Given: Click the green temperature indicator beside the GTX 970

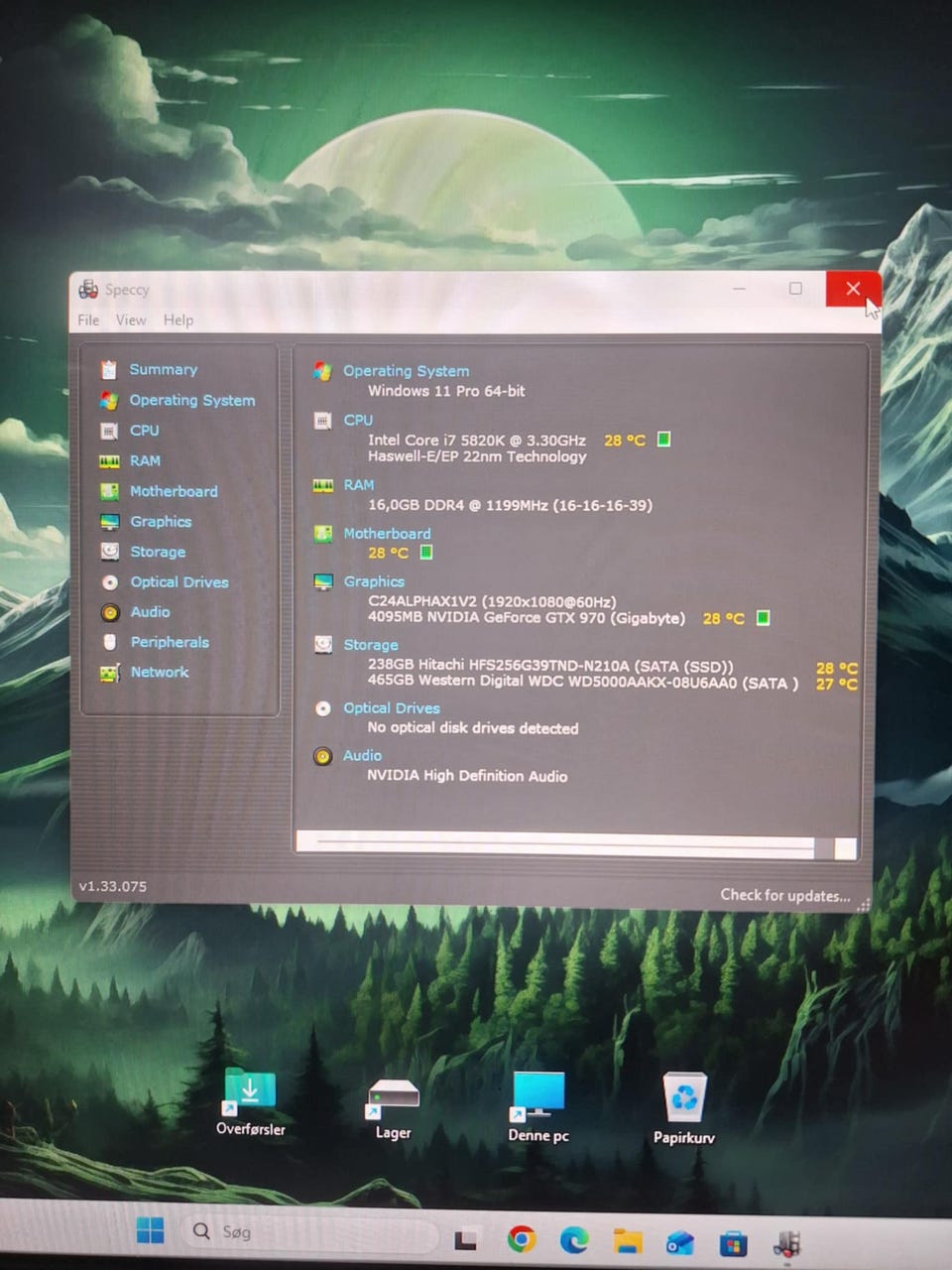Looking at the screenshot, I should 763,618.
